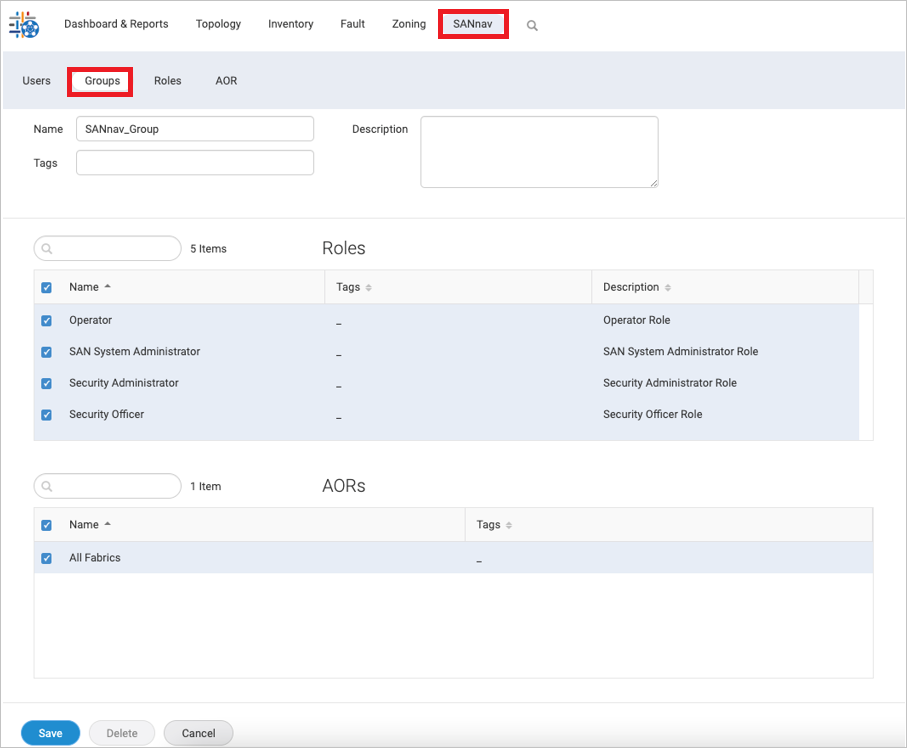Click the Description box resize handle
907x748 pixels.
pyautogui.click(x=654, y=183)
